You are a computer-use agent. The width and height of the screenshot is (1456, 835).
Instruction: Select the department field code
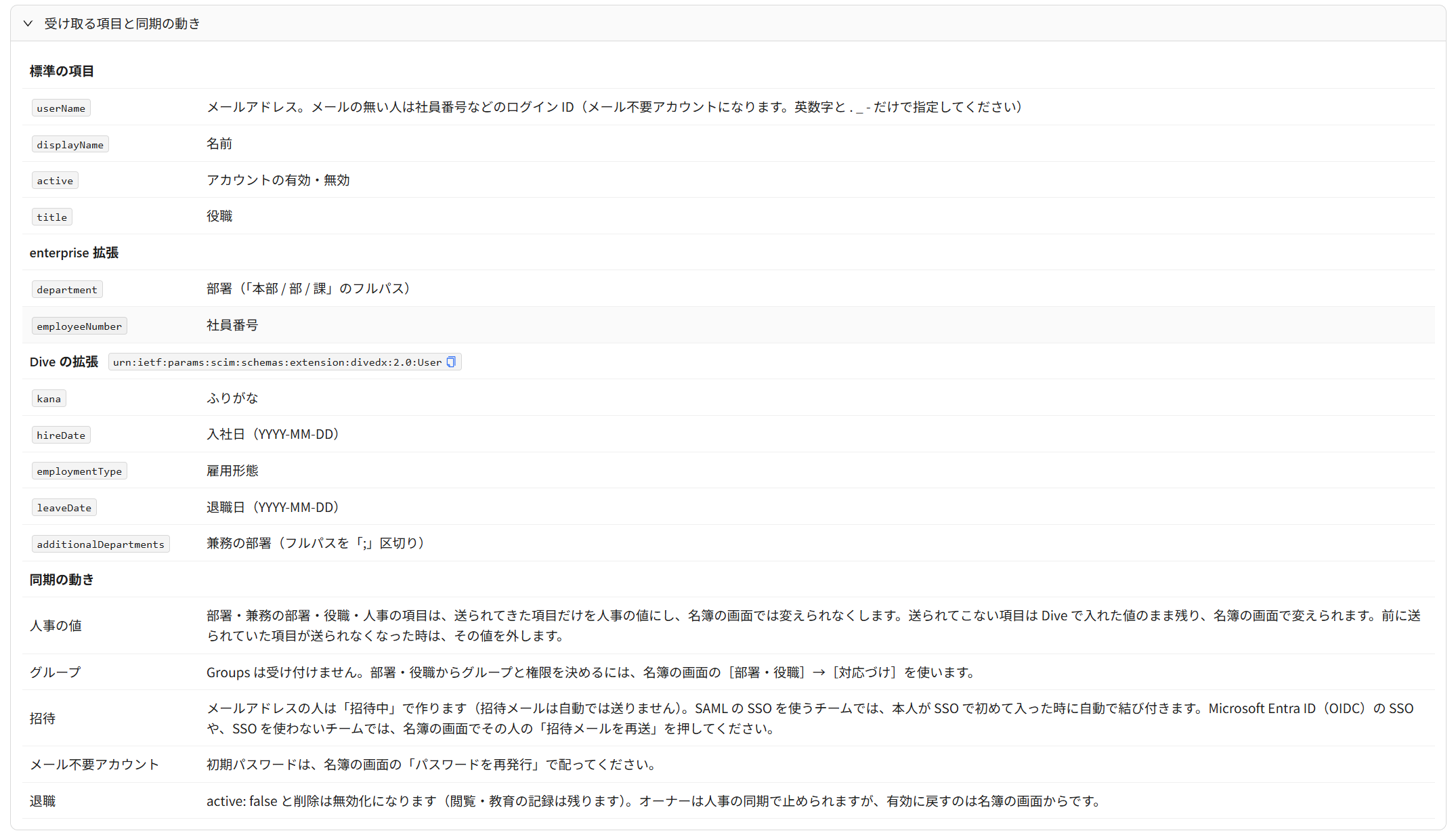point(67,290)
